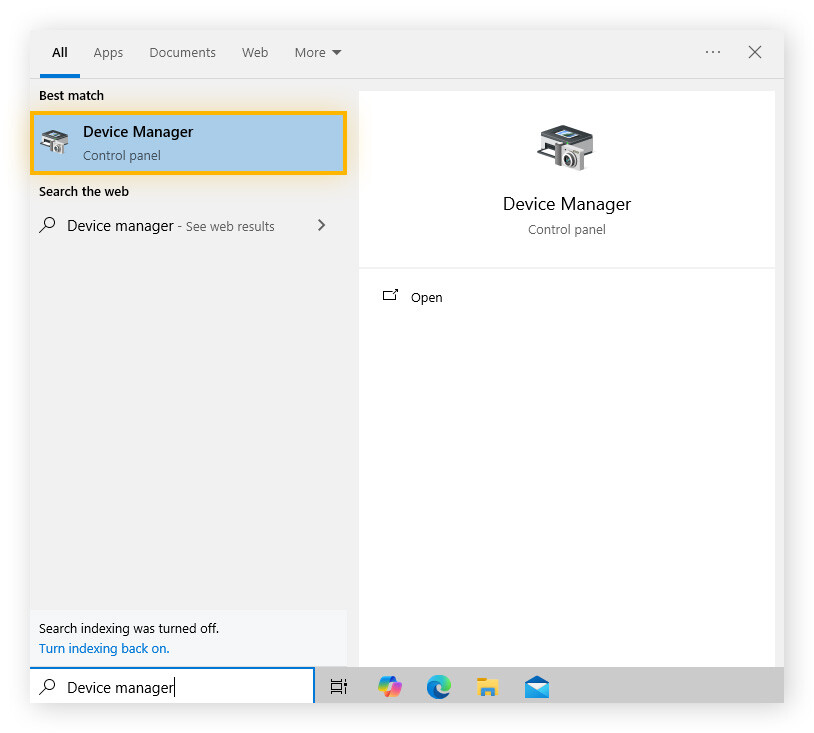Expand web results using the right chevron
Screen dimensions: 814x733
(x=321, y=226)
